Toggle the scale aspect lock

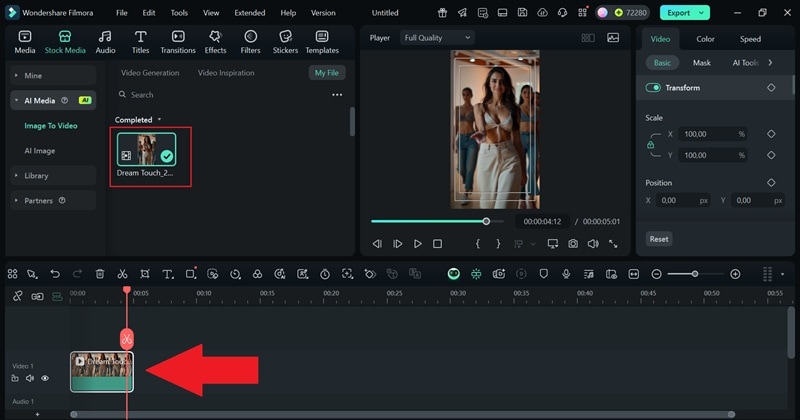click(x=651, y=145)
